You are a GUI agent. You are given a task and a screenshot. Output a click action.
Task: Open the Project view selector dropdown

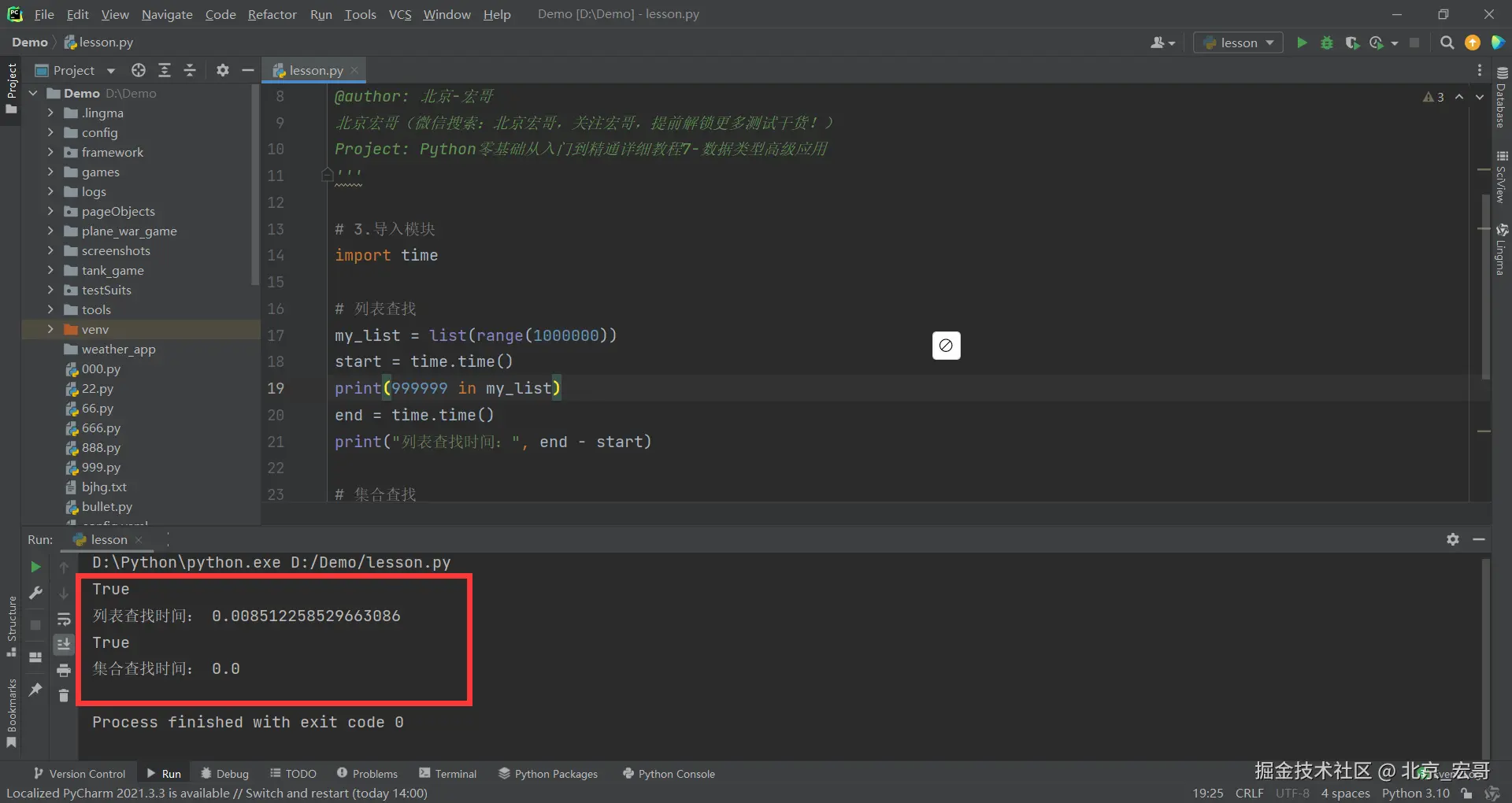coord(75,70)
